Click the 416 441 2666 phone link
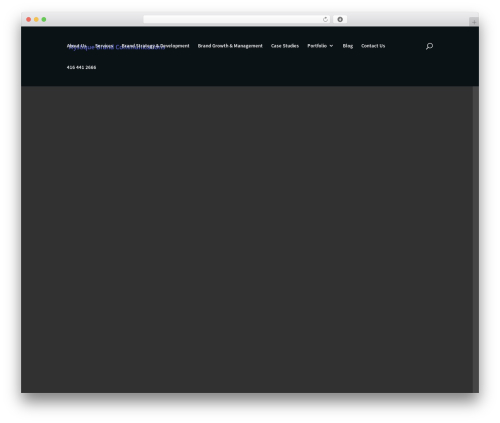This screenshot has height=423, width=500. click(81, 67)
